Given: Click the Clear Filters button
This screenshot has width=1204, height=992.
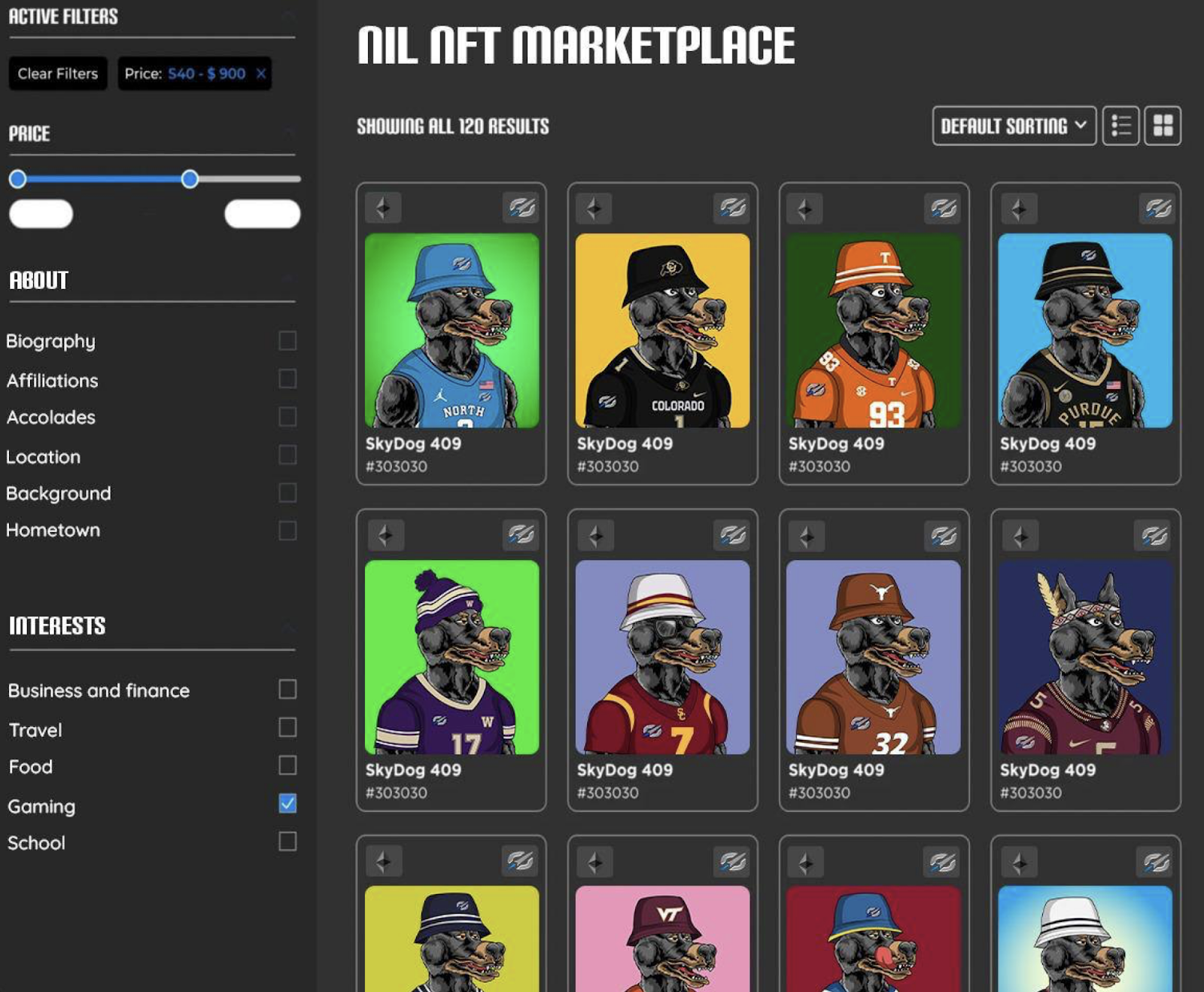Looking at the screenshot, I should click(58, 74).
